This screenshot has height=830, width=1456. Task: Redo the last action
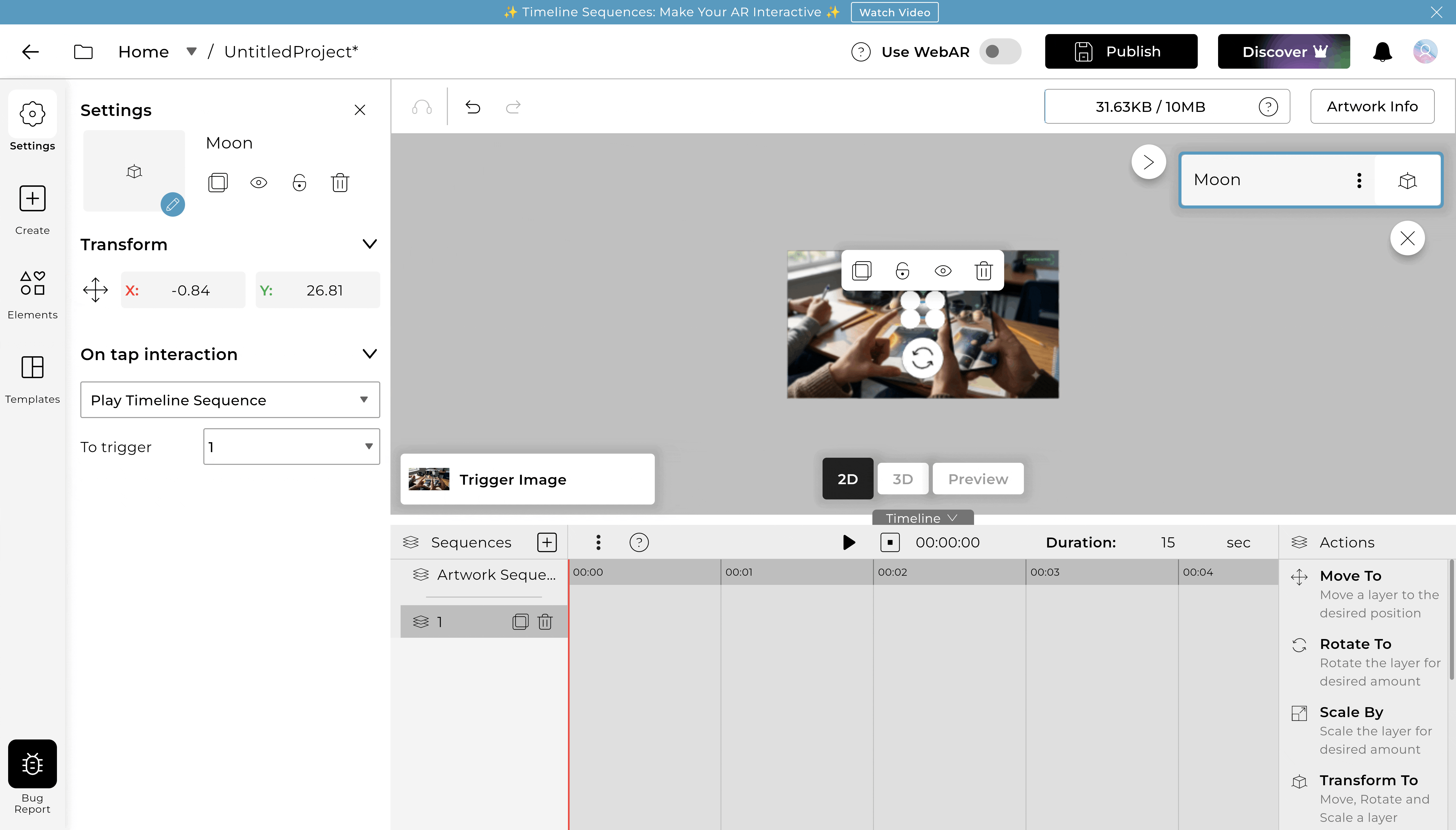pos(513,107)
